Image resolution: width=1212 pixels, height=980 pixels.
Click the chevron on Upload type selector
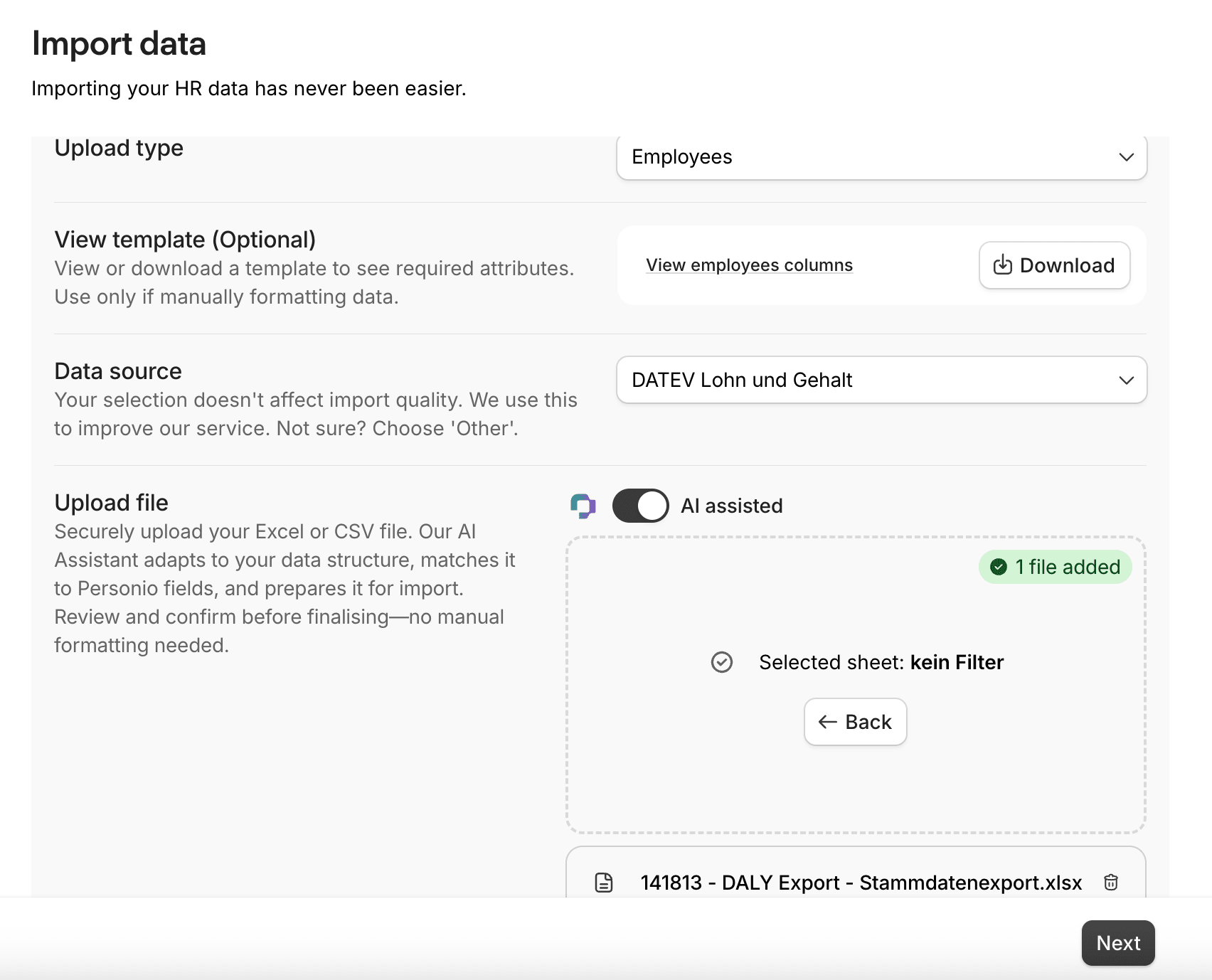(1126, 157)
